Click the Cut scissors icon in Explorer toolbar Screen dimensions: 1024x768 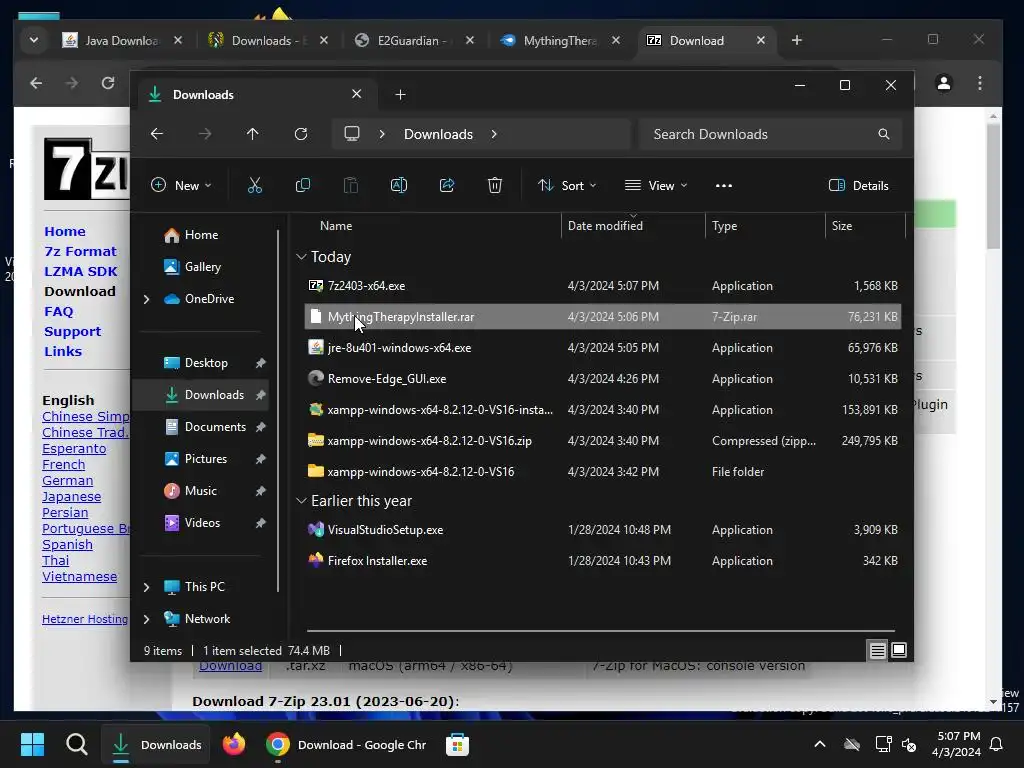255,185
